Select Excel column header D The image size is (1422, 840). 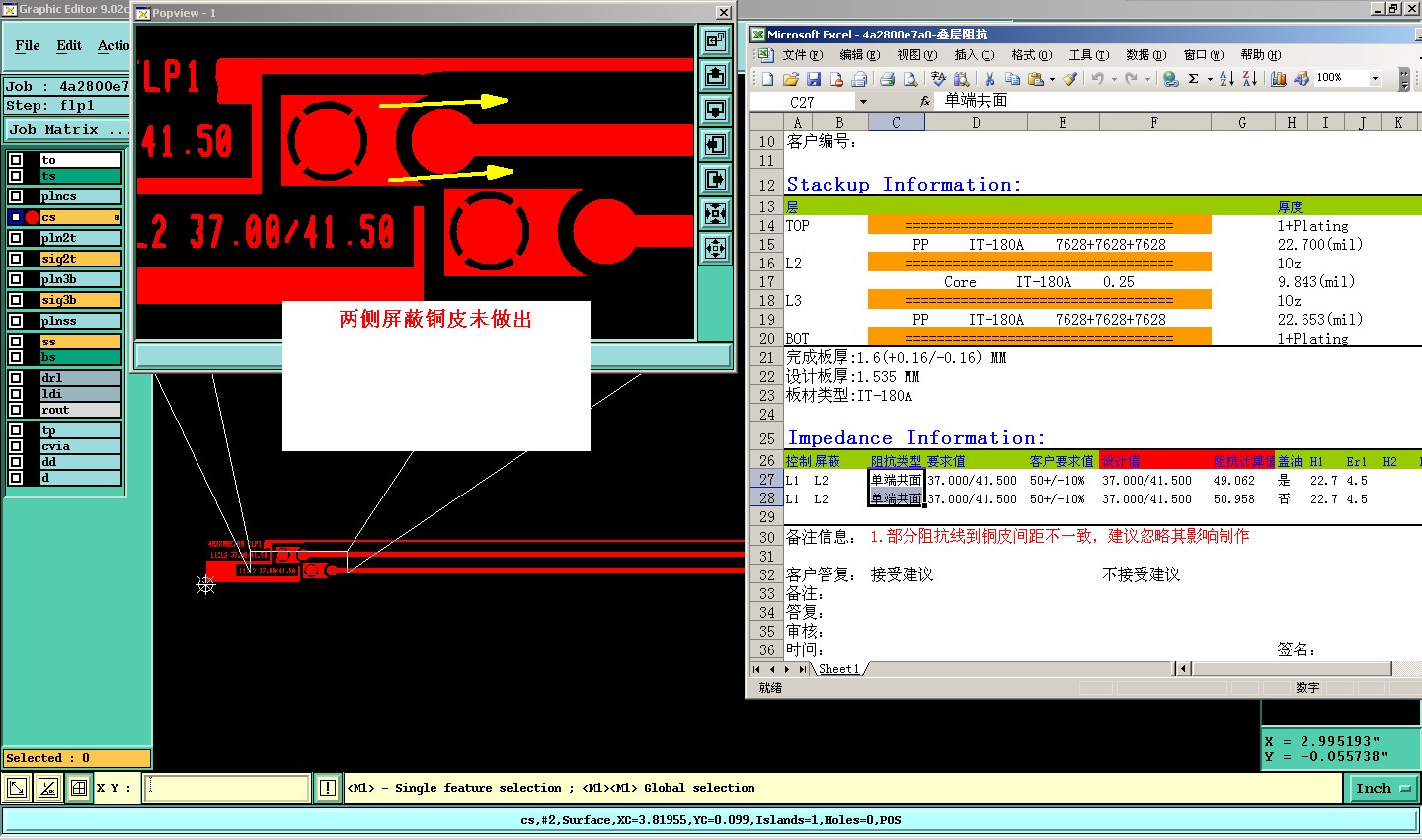pos(976,122)
